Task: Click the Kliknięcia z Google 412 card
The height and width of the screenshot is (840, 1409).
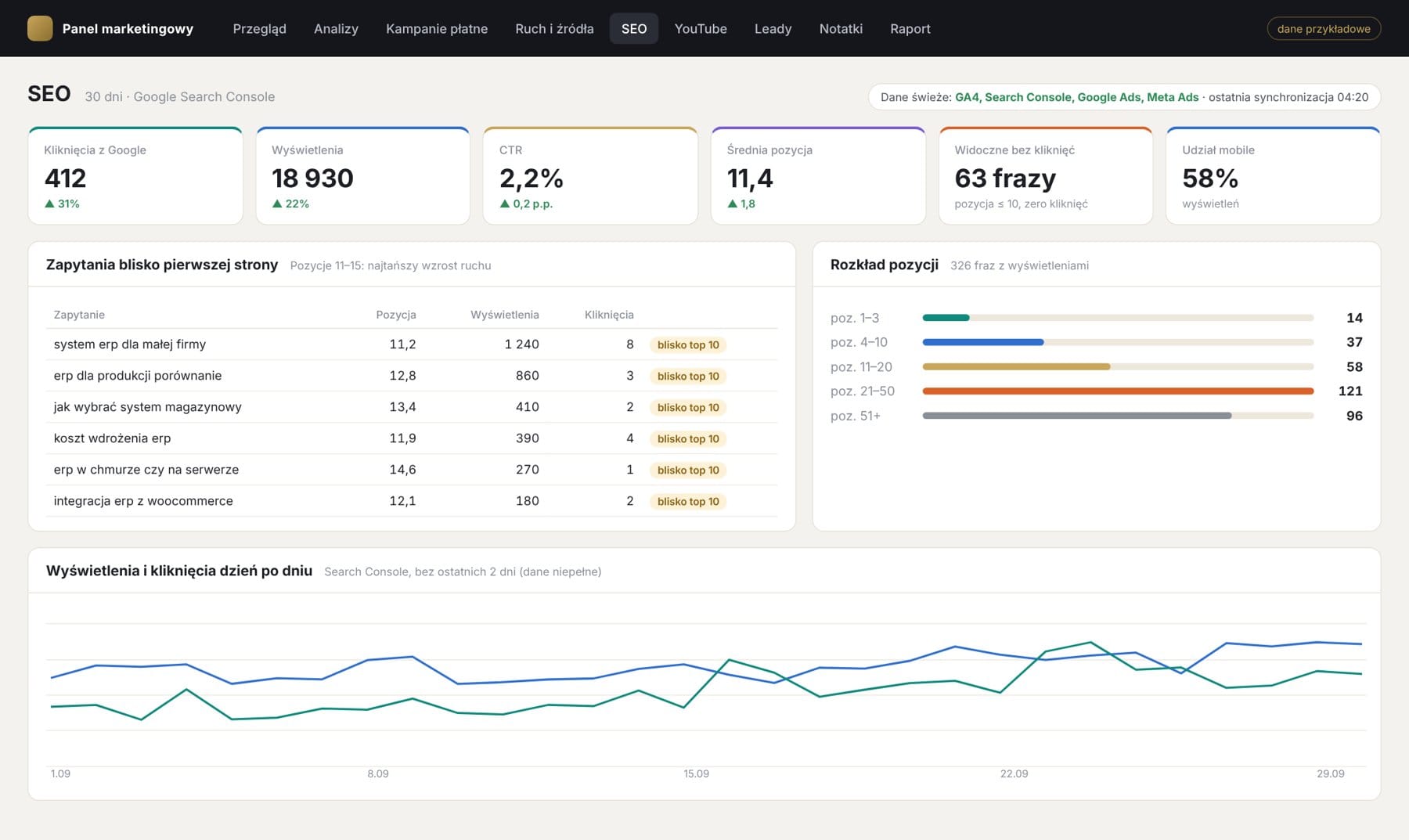Action: click(135, 175)
